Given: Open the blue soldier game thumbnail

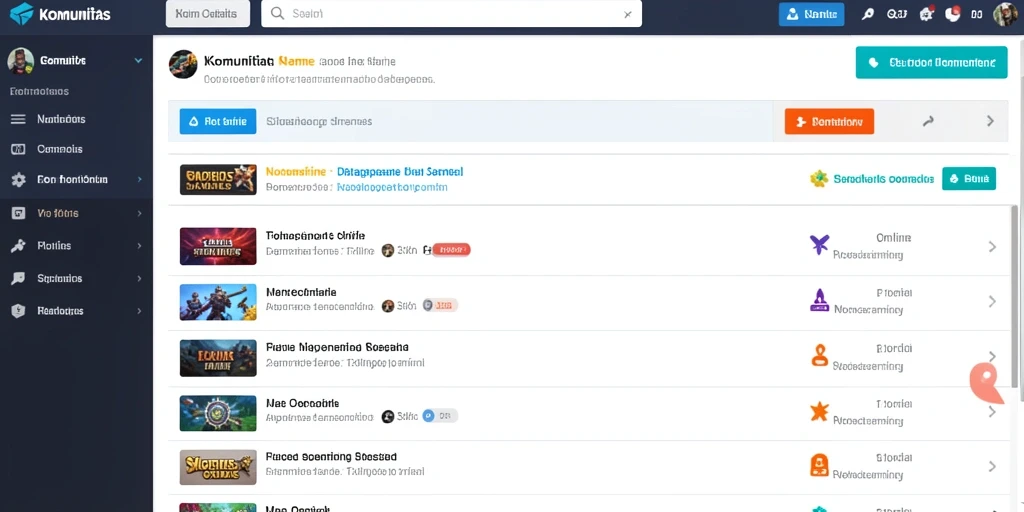Looking at the screenshot, I should pyautogui.click(x=218, y=302).
